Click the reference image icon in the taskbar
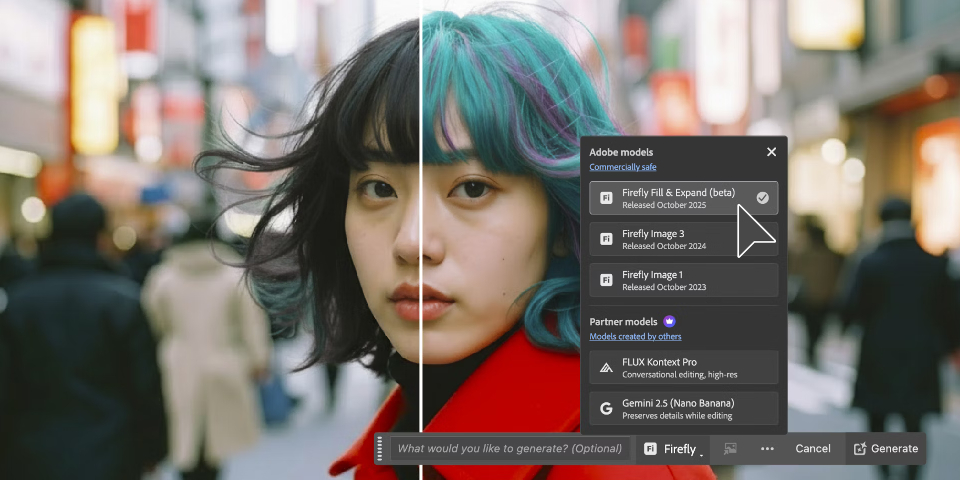960x480 pixels. pyautogui.click(x=730, y=449)
